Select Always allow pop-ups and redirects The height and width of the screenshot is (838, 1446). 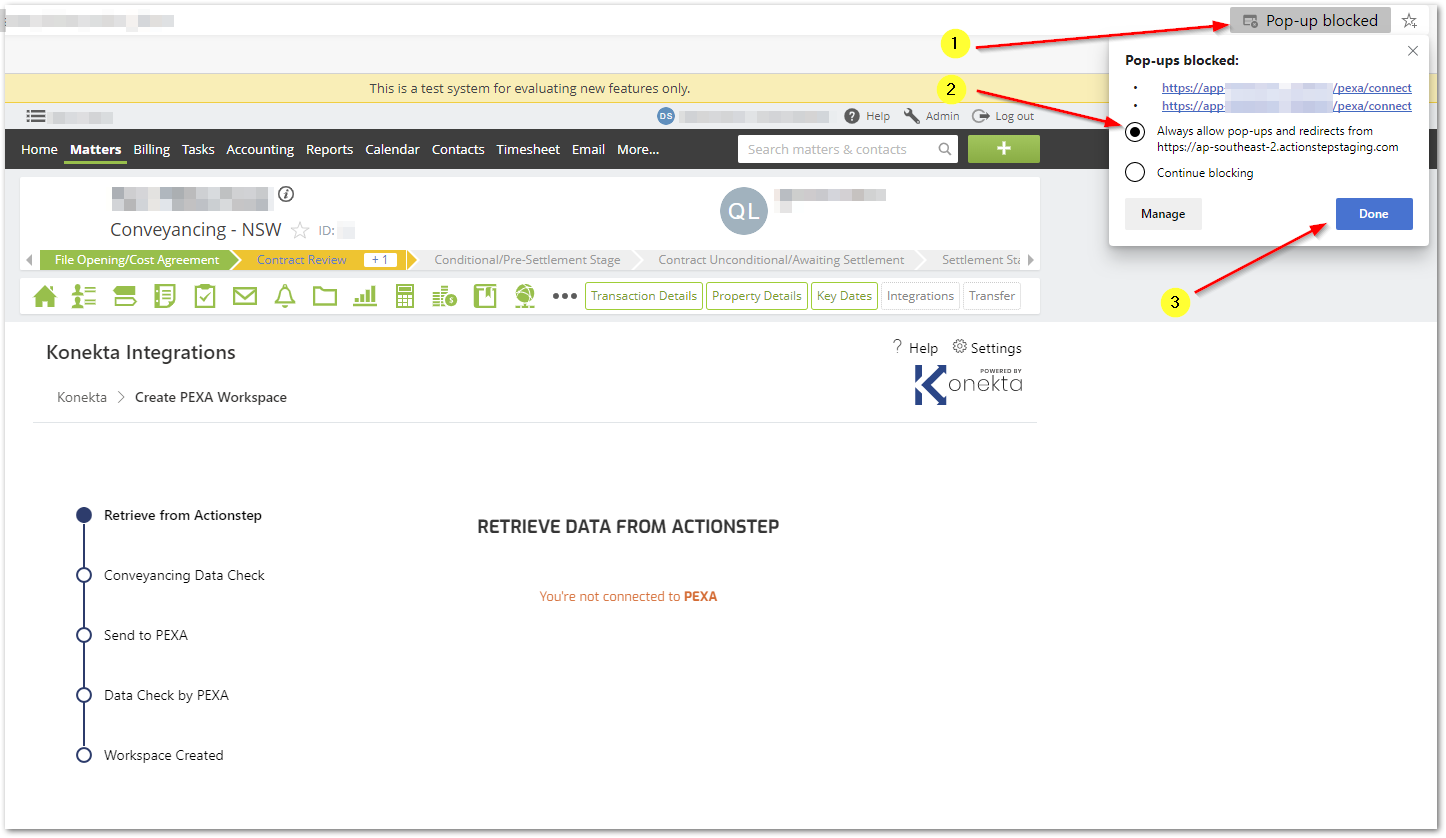(1135, 132)
